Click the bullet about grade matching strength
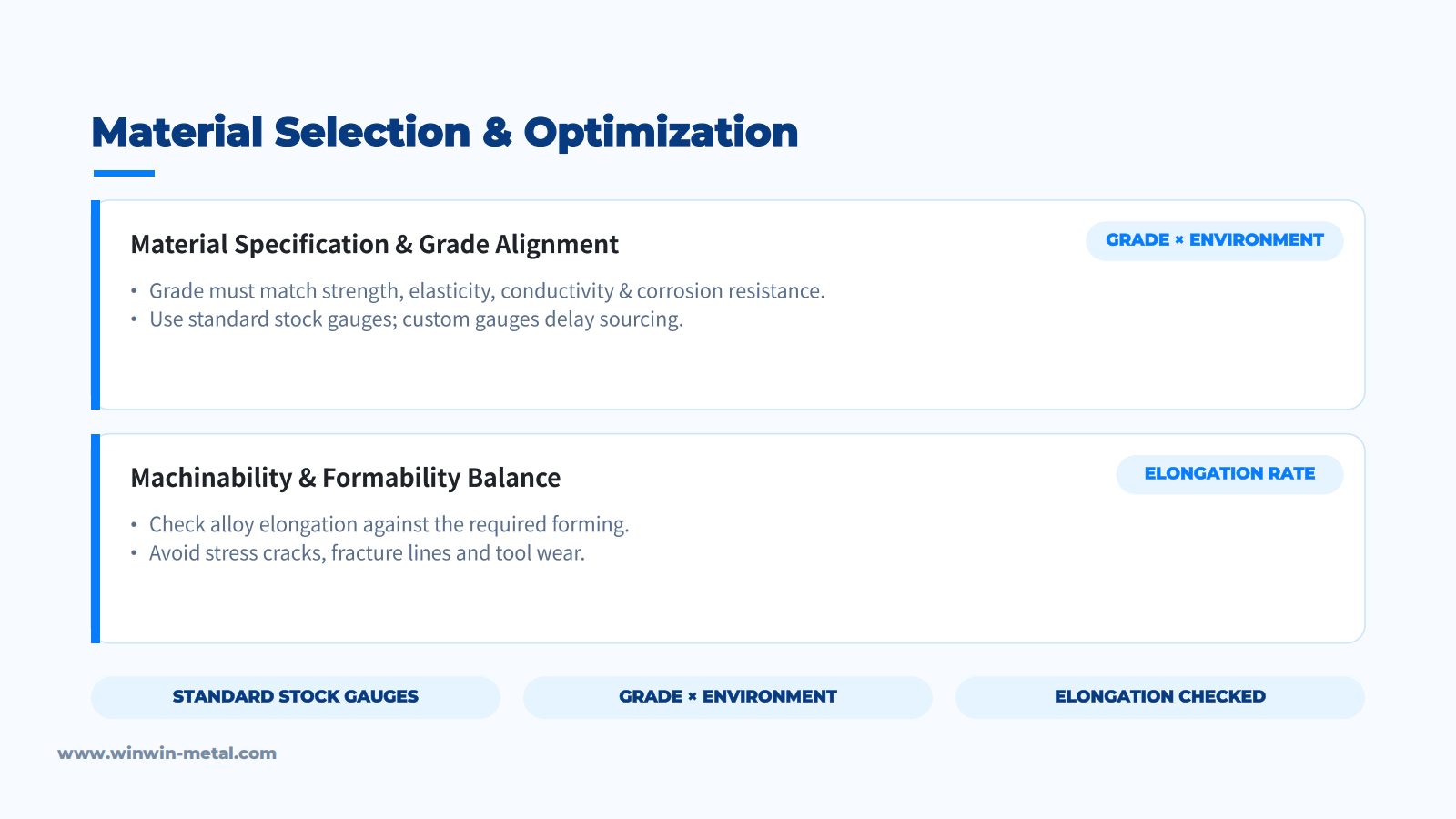1456x819 pixels. click(487, 291)
